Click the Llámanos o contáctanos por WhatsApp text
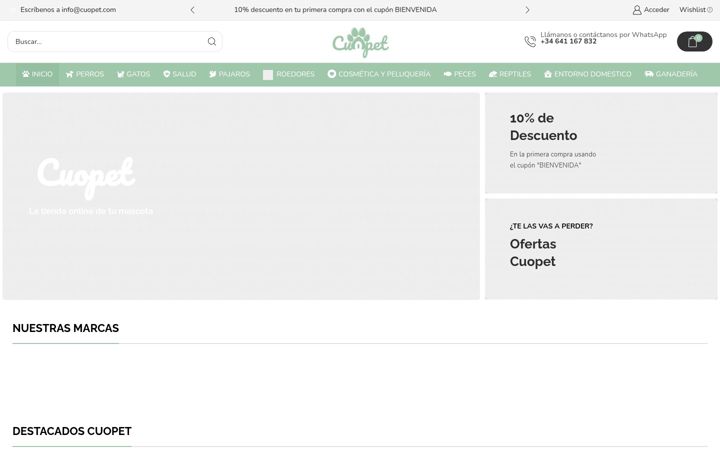 [x=603, y=34]
